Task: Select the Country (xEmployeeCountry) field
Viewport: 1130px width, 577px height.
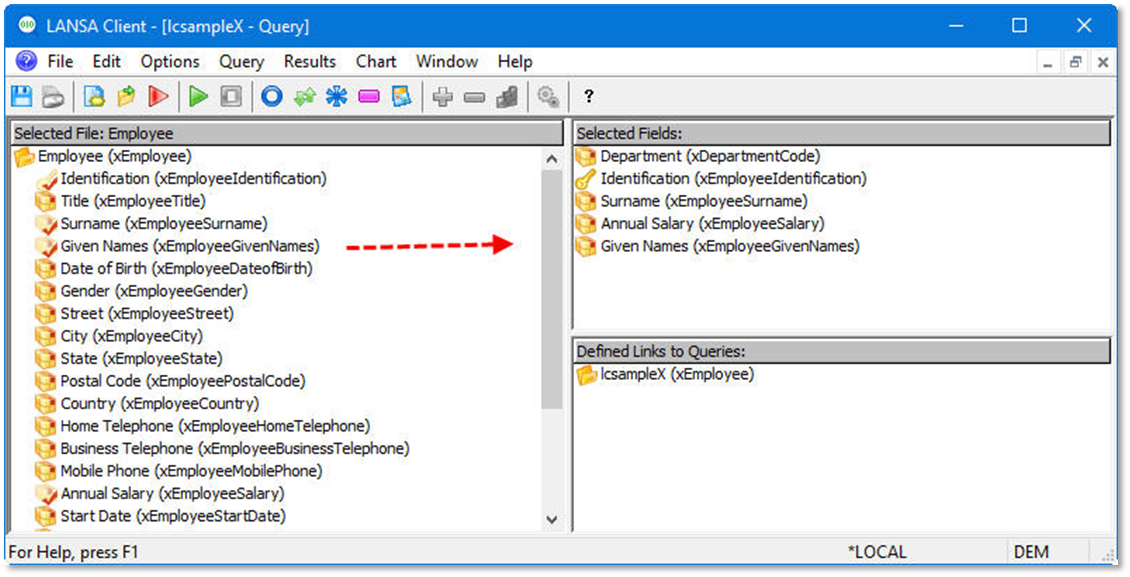Action: pos(147,403)
